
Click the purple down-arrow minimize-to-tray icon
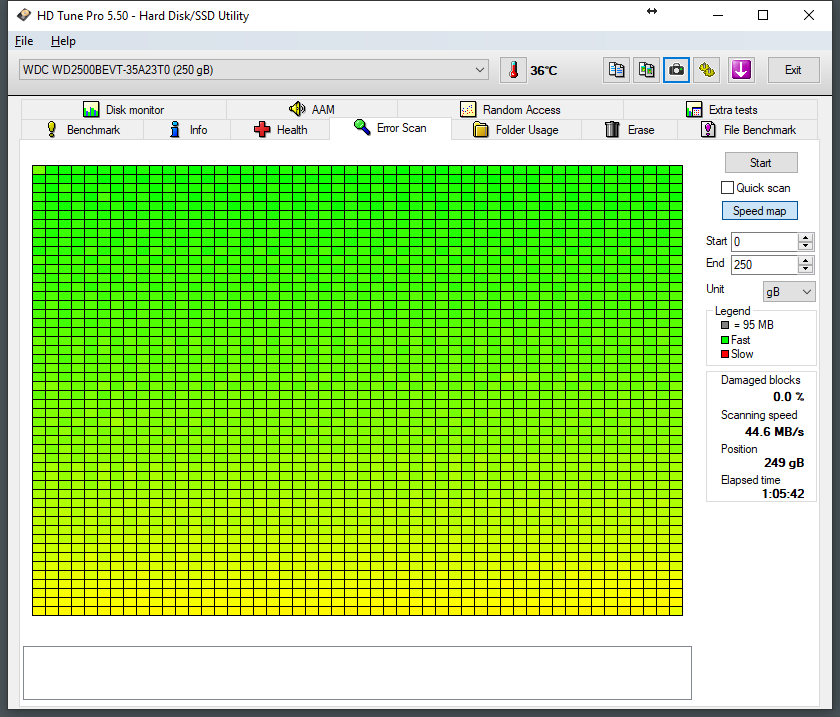pos(740,70)
